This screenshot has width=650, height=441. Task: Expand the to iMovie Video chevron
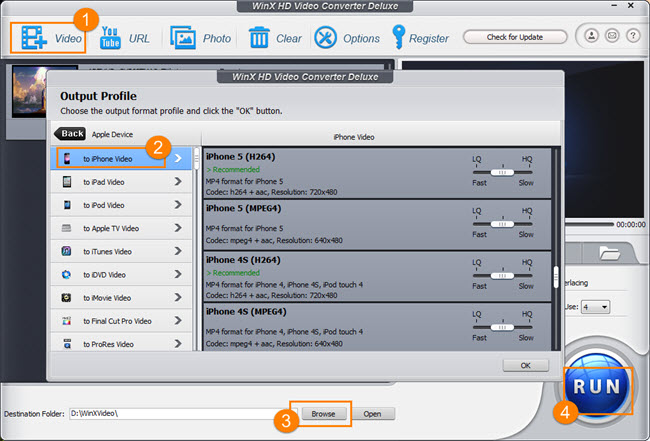(178, 298)
